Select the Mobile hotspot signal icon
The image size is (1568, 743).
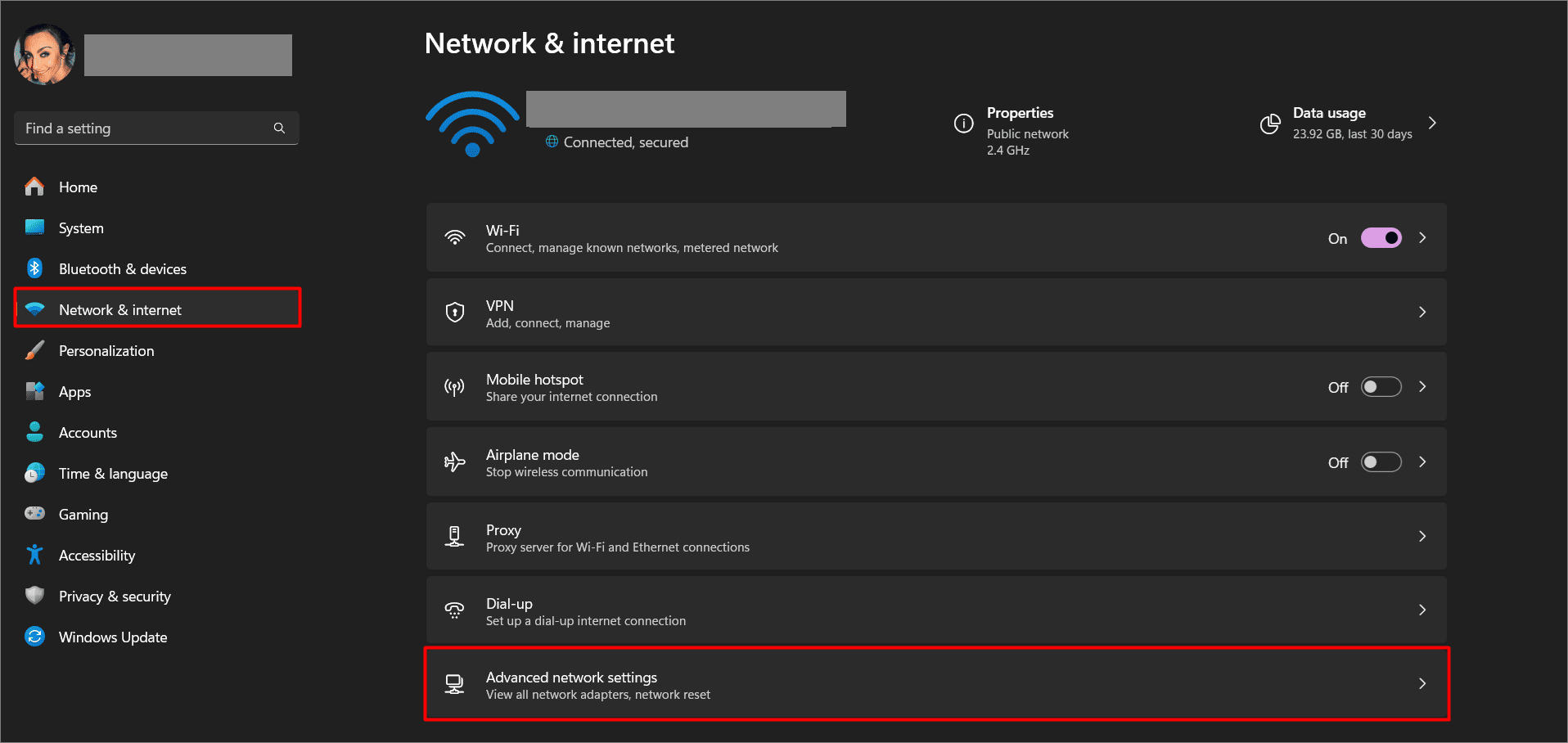(x=455, y=386)
